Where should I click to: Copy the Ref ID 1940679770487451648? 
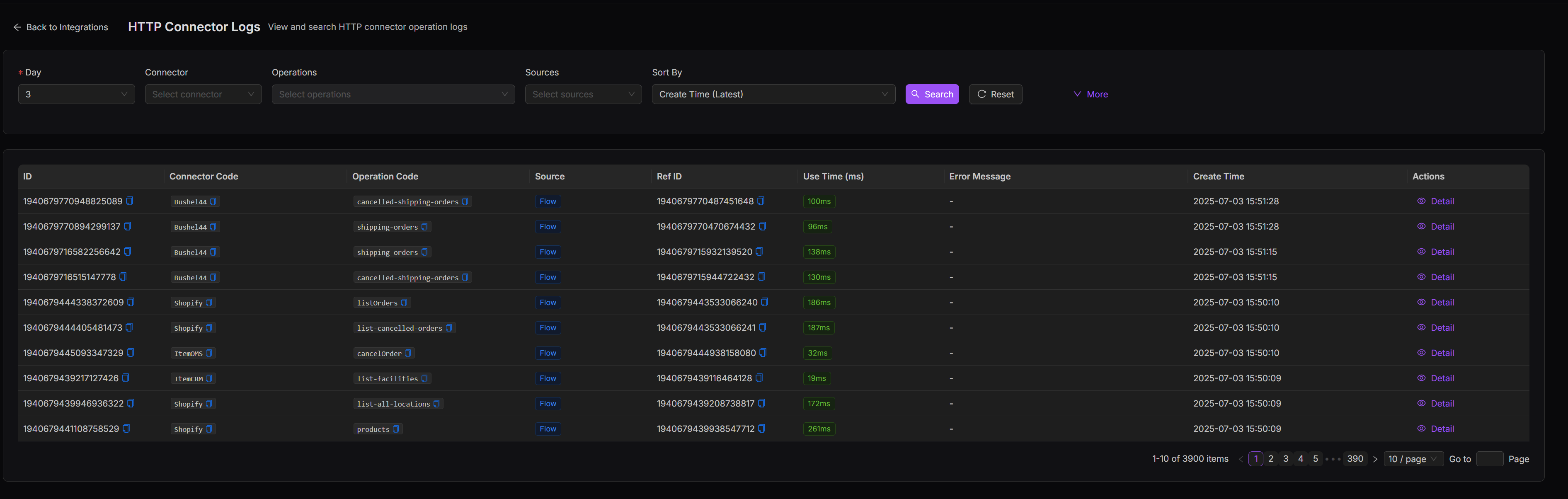pos(762,201)
